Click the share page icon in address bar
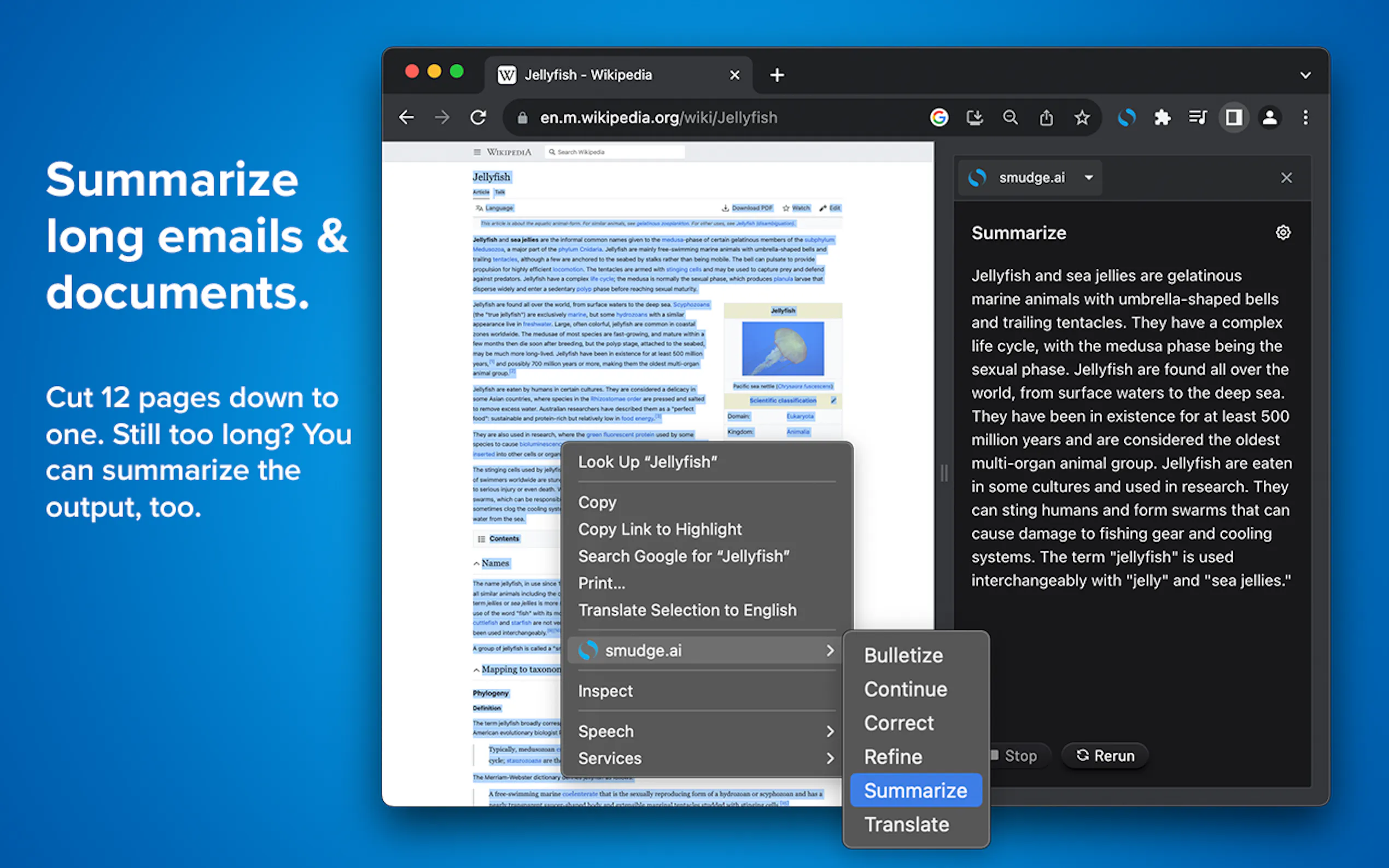This screenshot has height=868, width=1389. click(1046, 118)
